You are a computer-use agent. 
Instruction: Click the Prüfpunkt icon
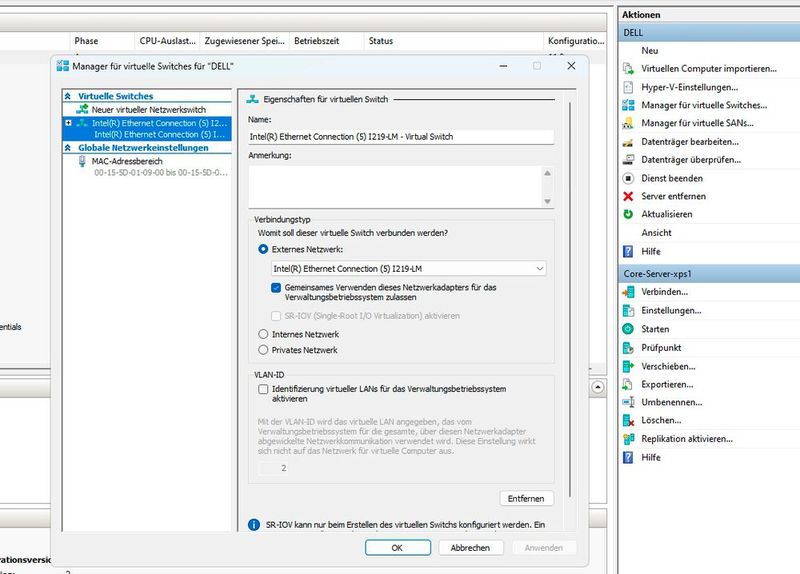point(628,347)
